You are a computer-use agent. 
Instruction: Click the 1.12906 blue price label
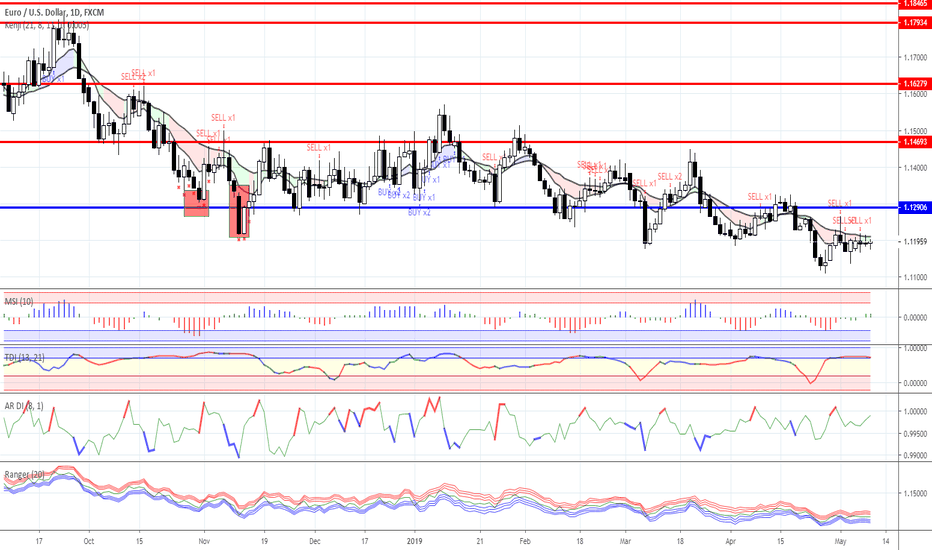915,208
